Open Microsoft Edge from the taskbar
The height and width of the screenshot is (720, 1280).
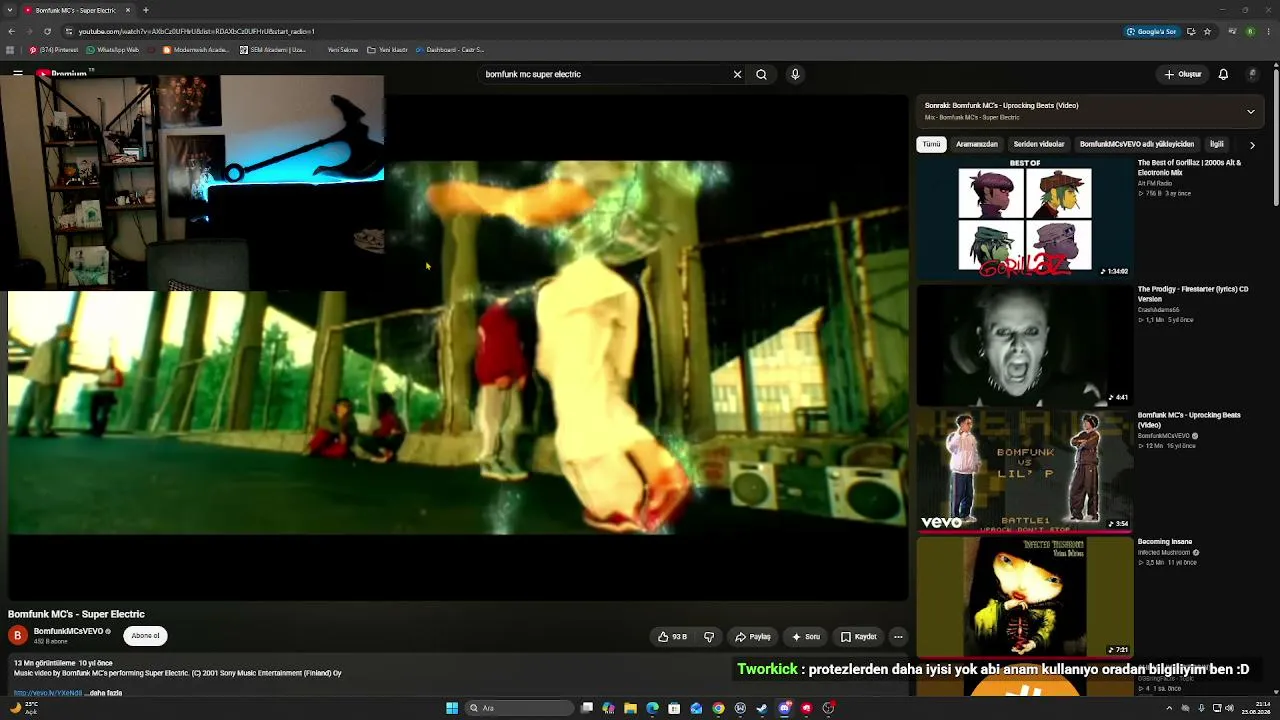click(652, 708)
